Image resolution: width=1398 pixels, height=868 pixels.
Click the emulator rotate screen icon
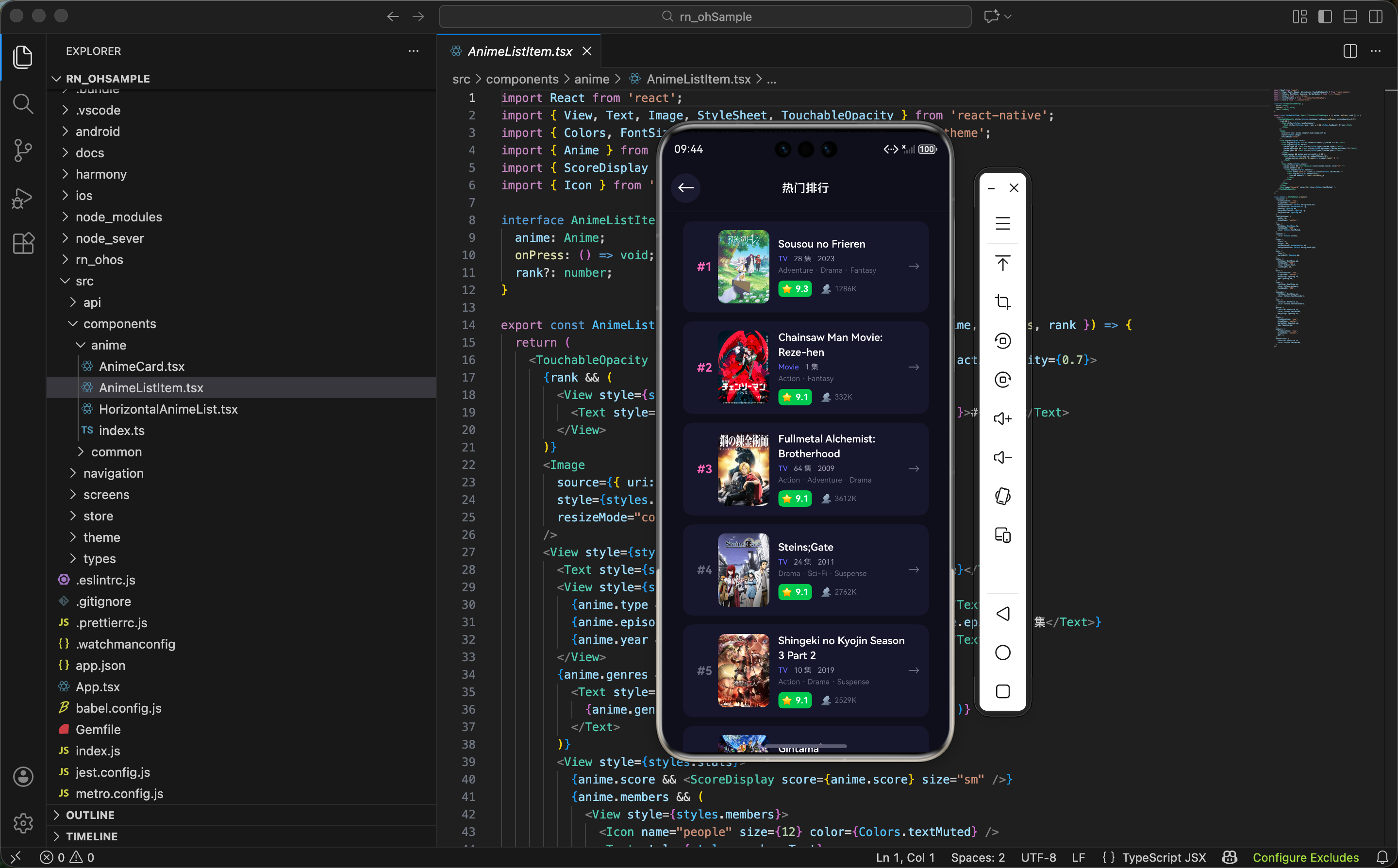click(x=1002, y=496)
